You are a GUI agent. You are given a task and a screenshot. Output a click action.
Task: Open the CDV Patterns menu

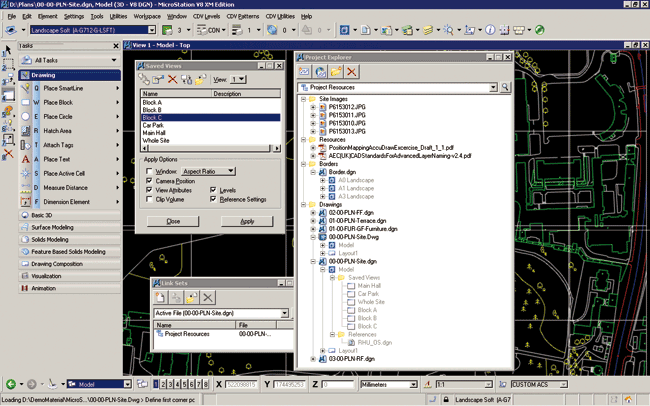pyautogui.click(x=244, y=17)
